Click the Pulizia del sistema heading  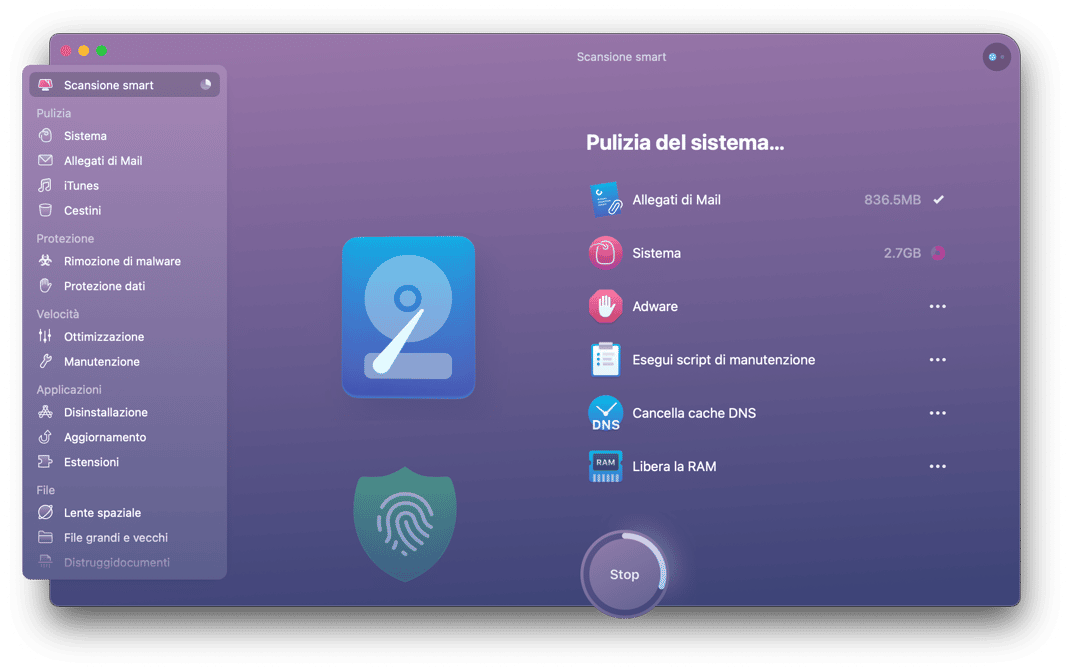coord(685,142)
